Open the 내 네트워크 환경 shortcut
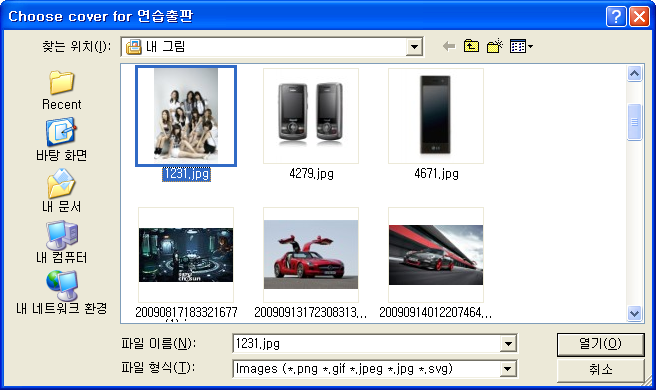656x390 pixels. pyautogui.click(x=62, y=293)
